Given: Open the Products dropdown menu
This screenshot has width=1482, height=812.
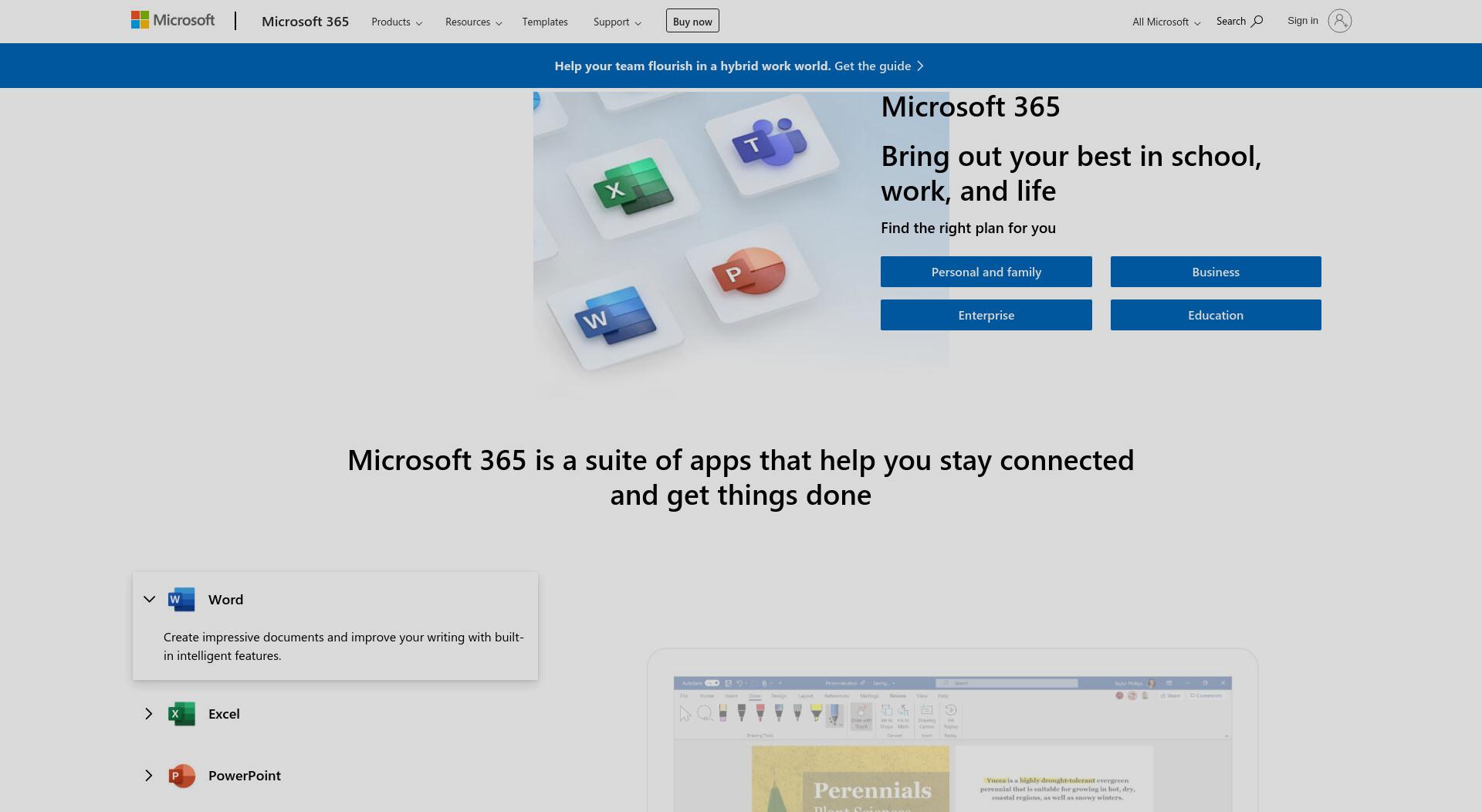Looking at the screenshot, I should point(397,22).
